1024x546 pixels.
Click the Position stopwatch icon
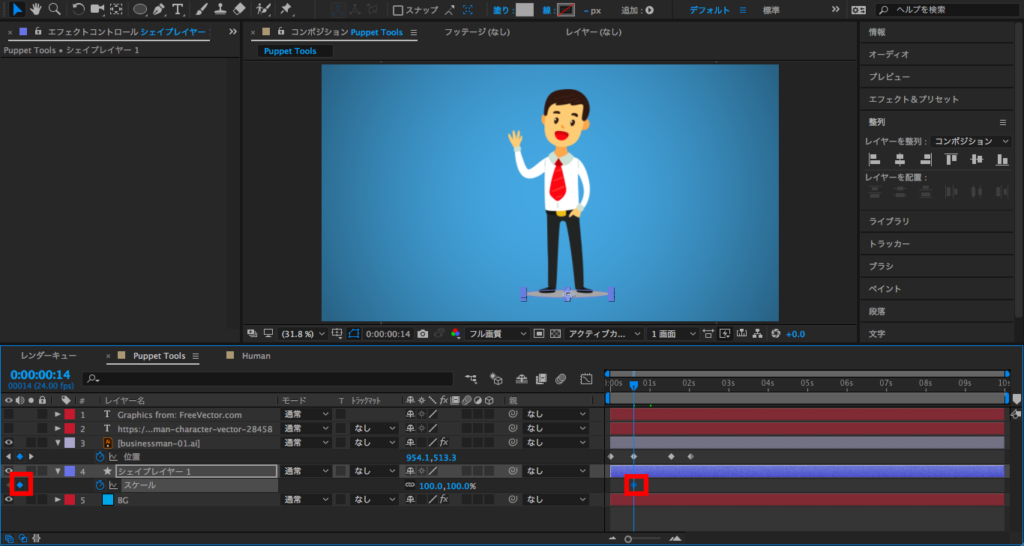tap(100, 456)
